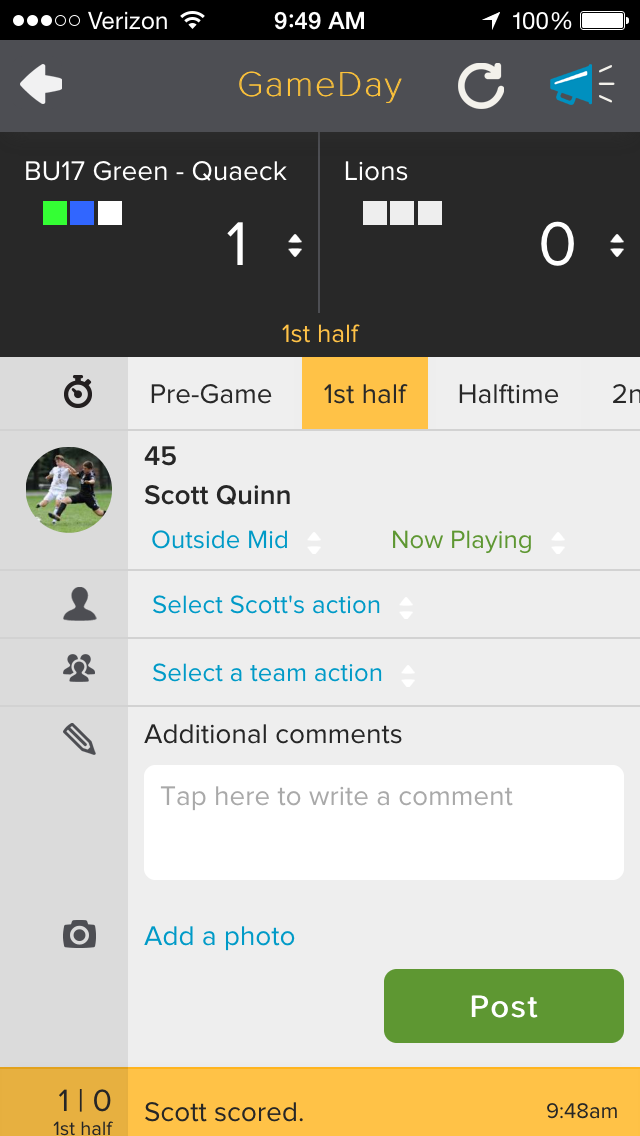Screen dimensions: 640x1136
Task: Tap the team group icon
Action: (78, 669)
